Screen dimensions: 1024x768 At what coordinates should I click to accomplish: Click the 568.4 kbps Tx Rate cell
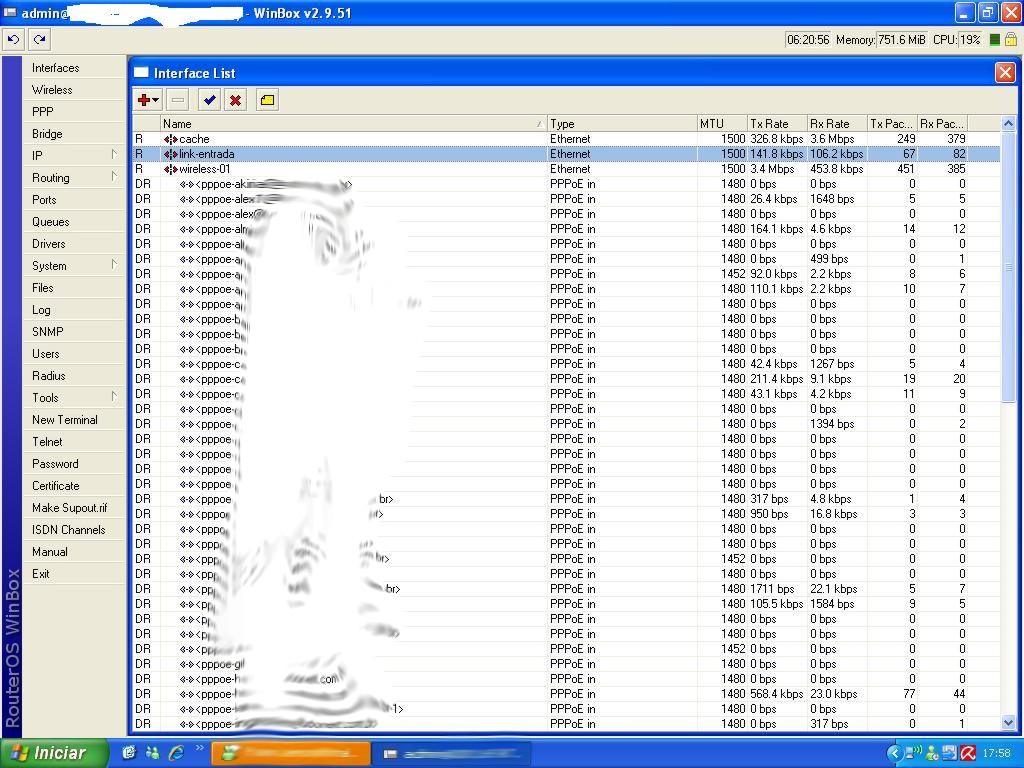click(776, 694)
